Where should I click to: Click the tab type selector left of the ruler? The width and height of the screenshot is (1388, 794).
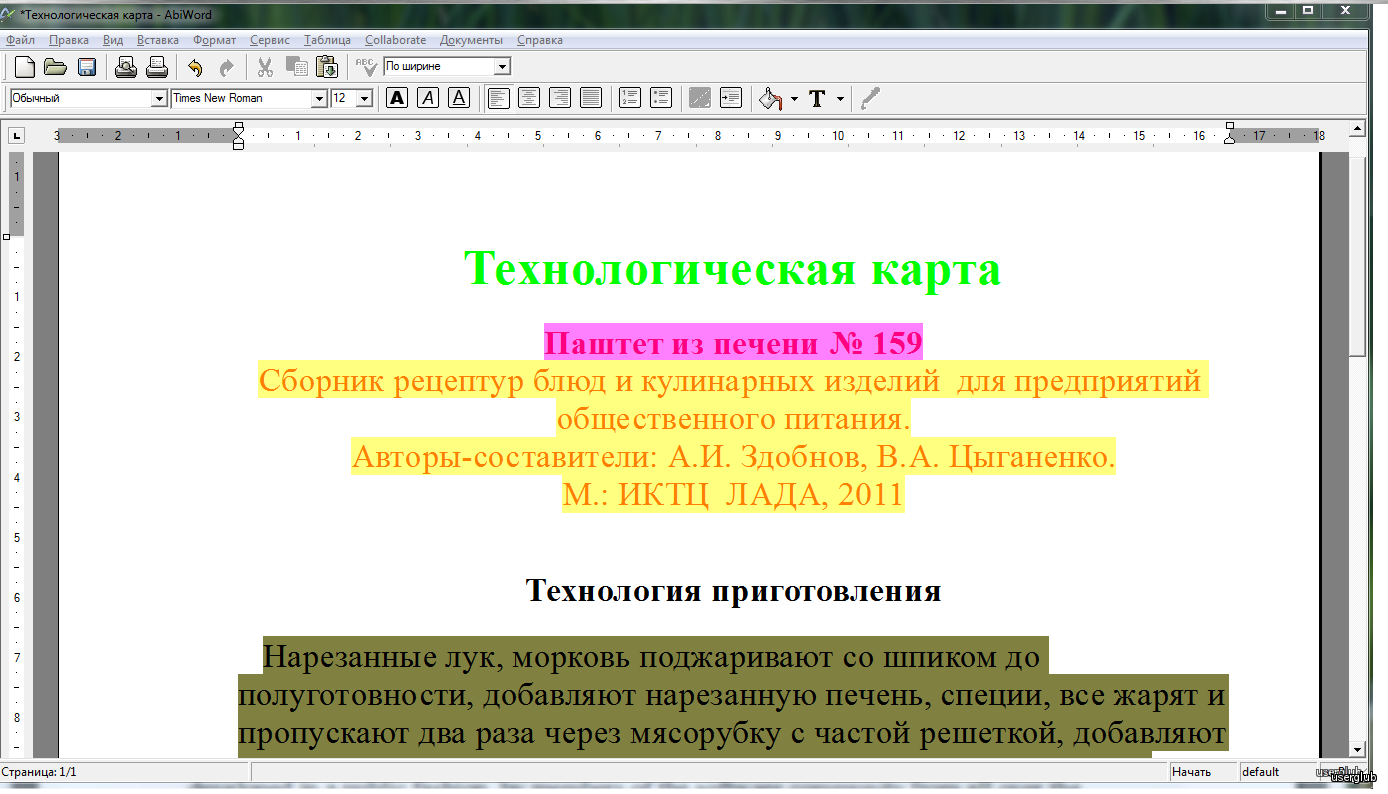17,136
